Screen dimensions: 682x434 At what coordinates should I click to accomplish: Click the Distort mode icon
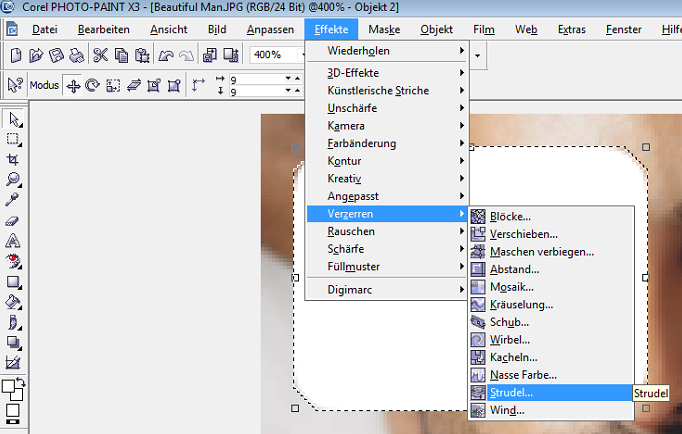point(154,85)
